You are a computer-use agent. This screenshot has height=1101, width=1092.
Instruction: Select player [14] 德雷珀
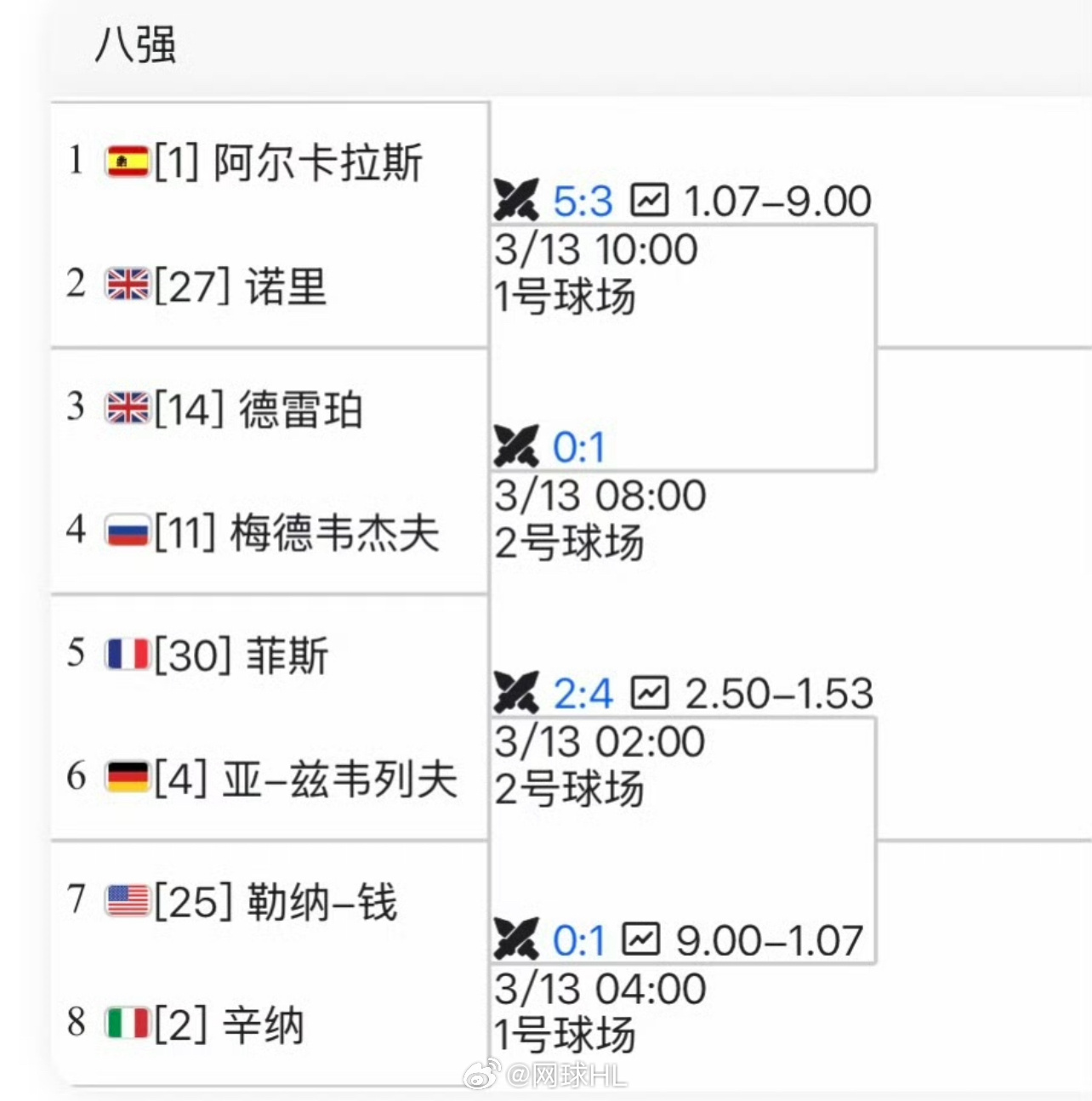(x=259, y=409)
